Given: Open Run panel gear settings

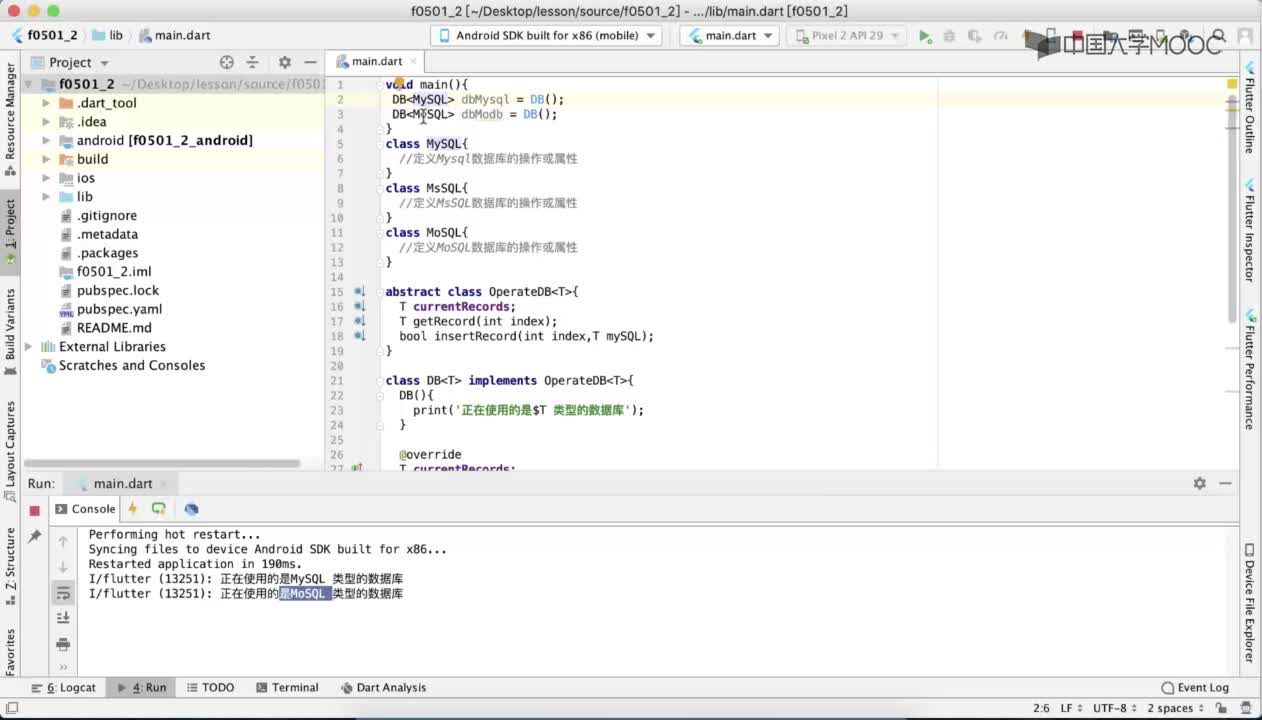Looking at the screenshot, I should point(1200,483).
